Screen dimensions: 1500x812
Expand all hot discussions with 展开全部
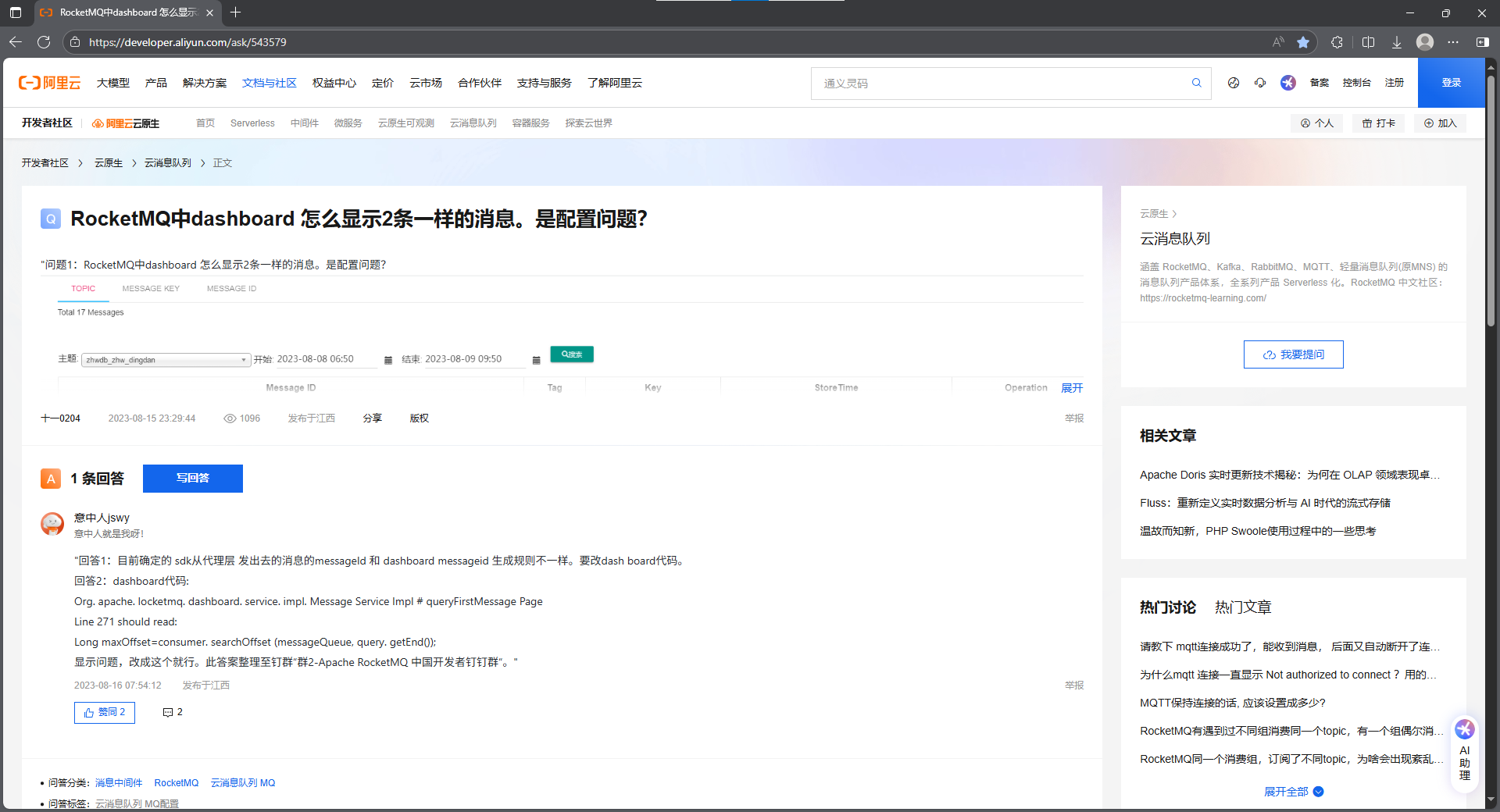1294,792
